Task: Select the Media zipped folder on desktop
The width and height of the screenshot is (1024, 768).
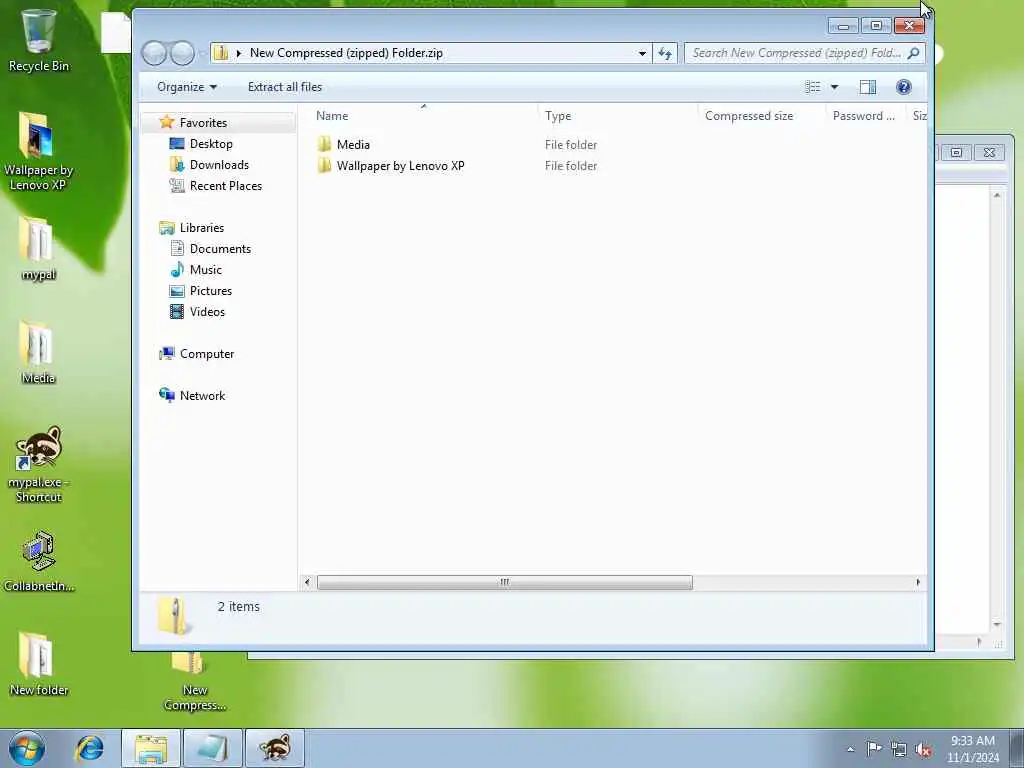Action: click(38, 351)
